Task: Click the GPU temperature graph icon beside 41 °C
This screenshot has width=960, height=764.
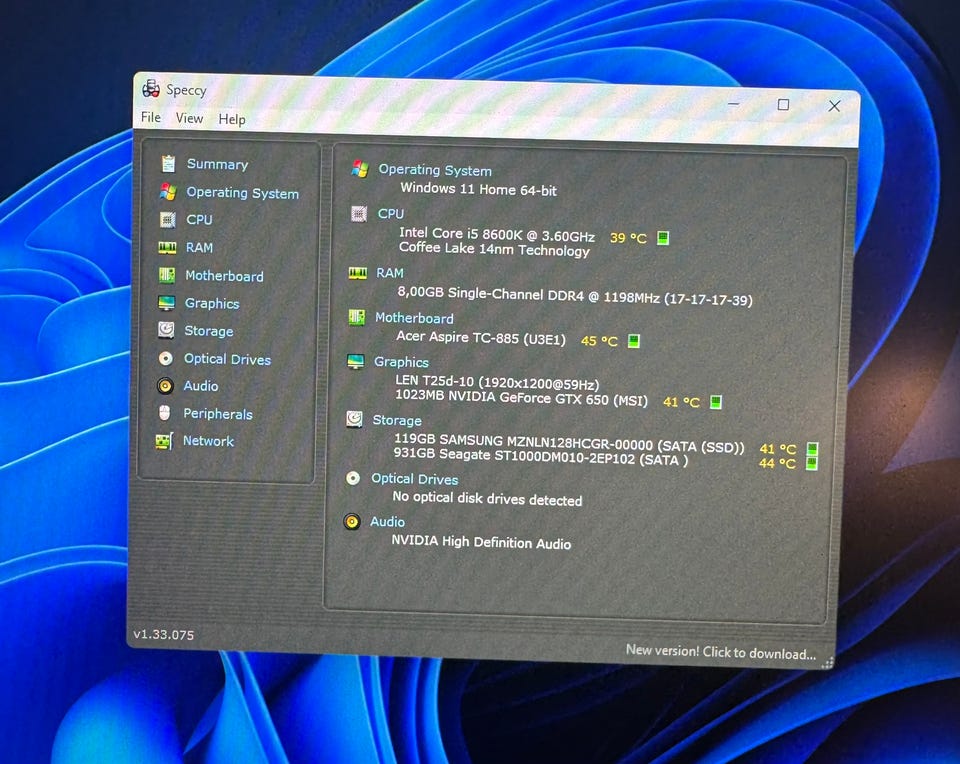Action: tap(715, 402)
